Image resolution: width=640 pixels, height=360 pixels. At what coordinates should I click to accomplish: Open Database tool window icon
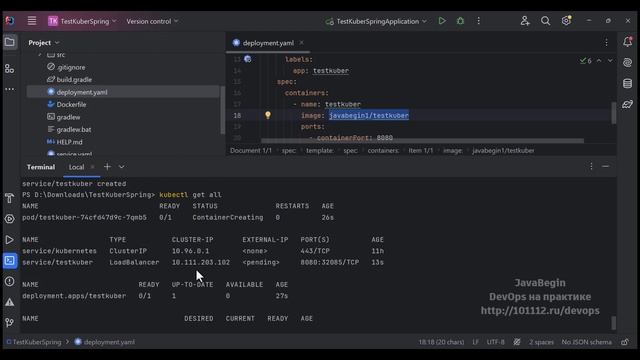pyautogui.click(x=627, y=84)
